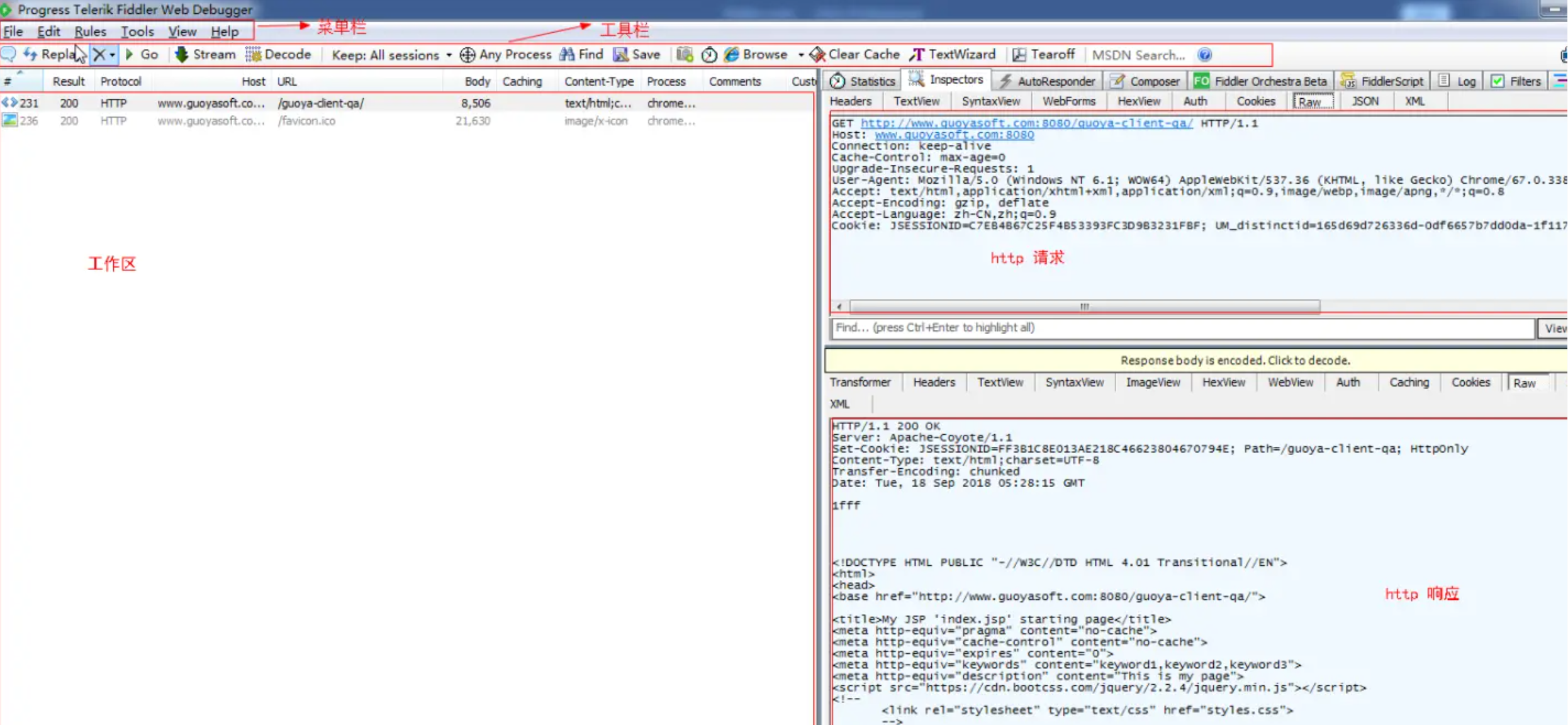Open the Composer tab

[x=1145, y=81]
